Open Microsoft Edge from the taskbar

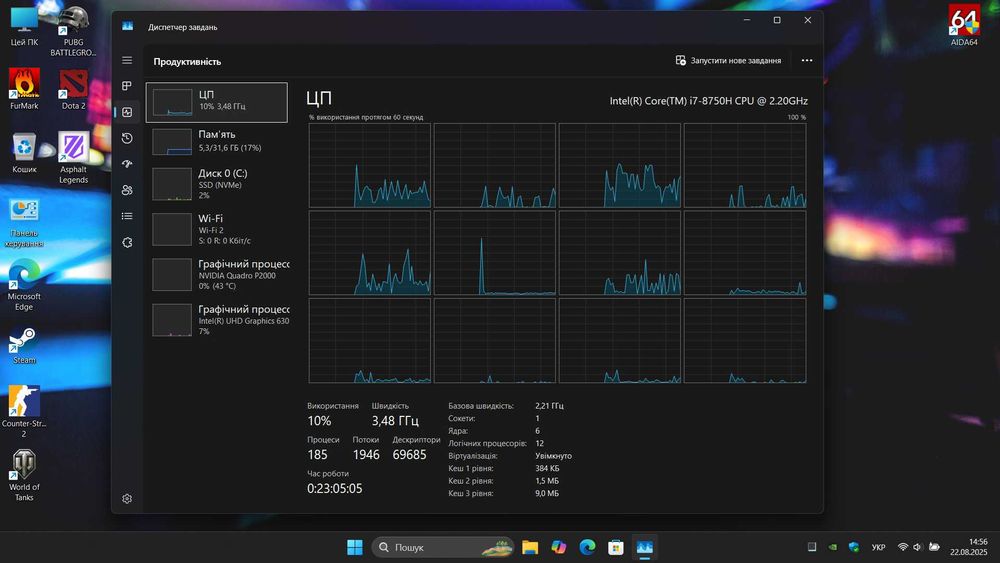pyautogui.click(x=587, y=547)
